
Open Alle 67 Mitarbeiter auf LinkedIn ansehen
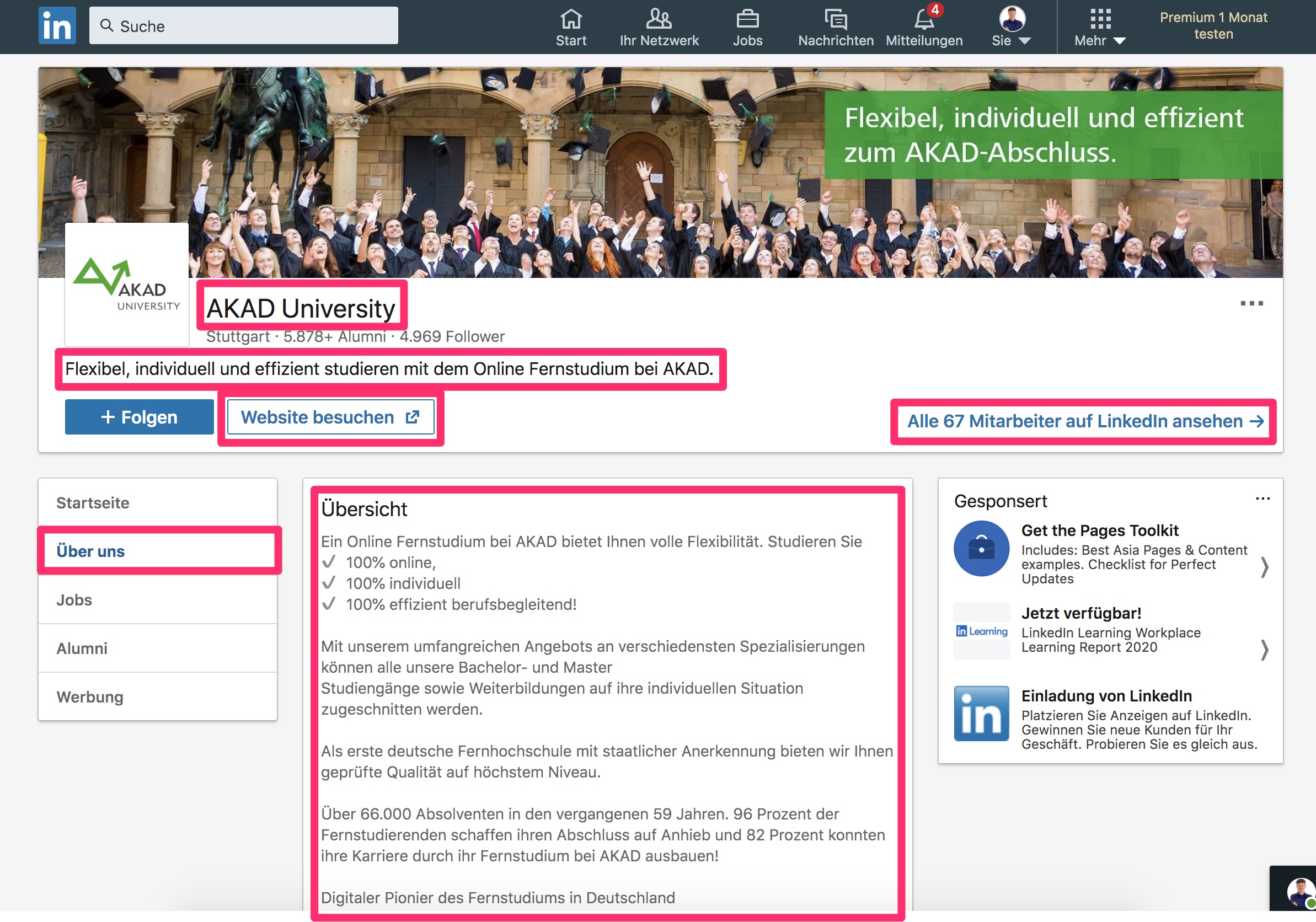click(1085, 421)
